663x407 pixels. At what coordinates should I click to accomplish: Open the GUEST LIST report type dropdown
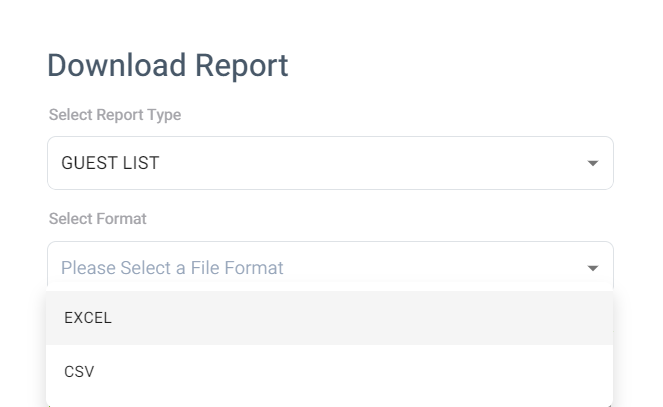(329, 163)
